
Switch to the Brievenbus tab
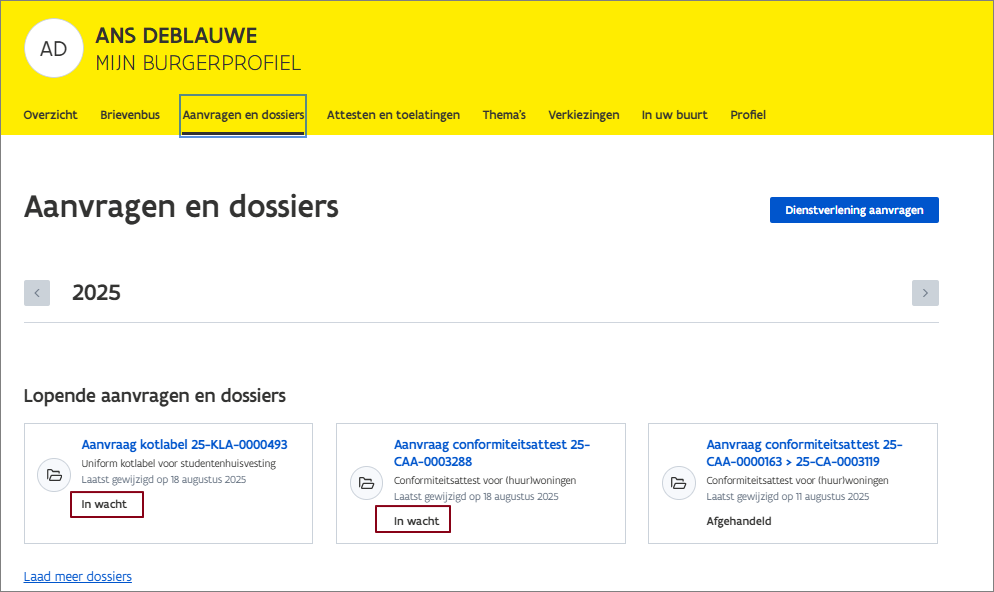click(x=130, y=115)
